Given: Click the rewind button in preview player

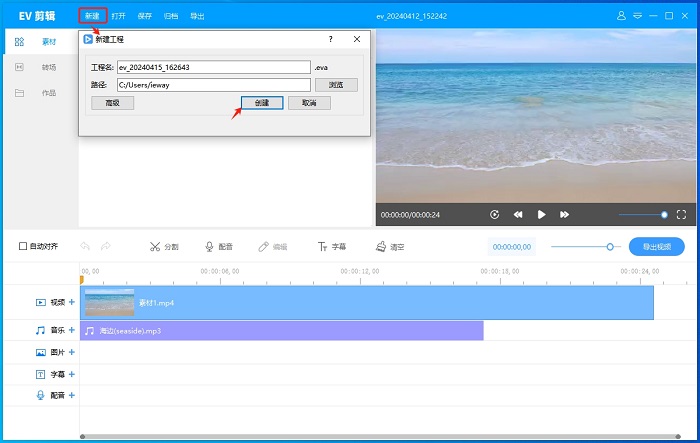Looking at the screenshot, I should click(x=518, y=215).
